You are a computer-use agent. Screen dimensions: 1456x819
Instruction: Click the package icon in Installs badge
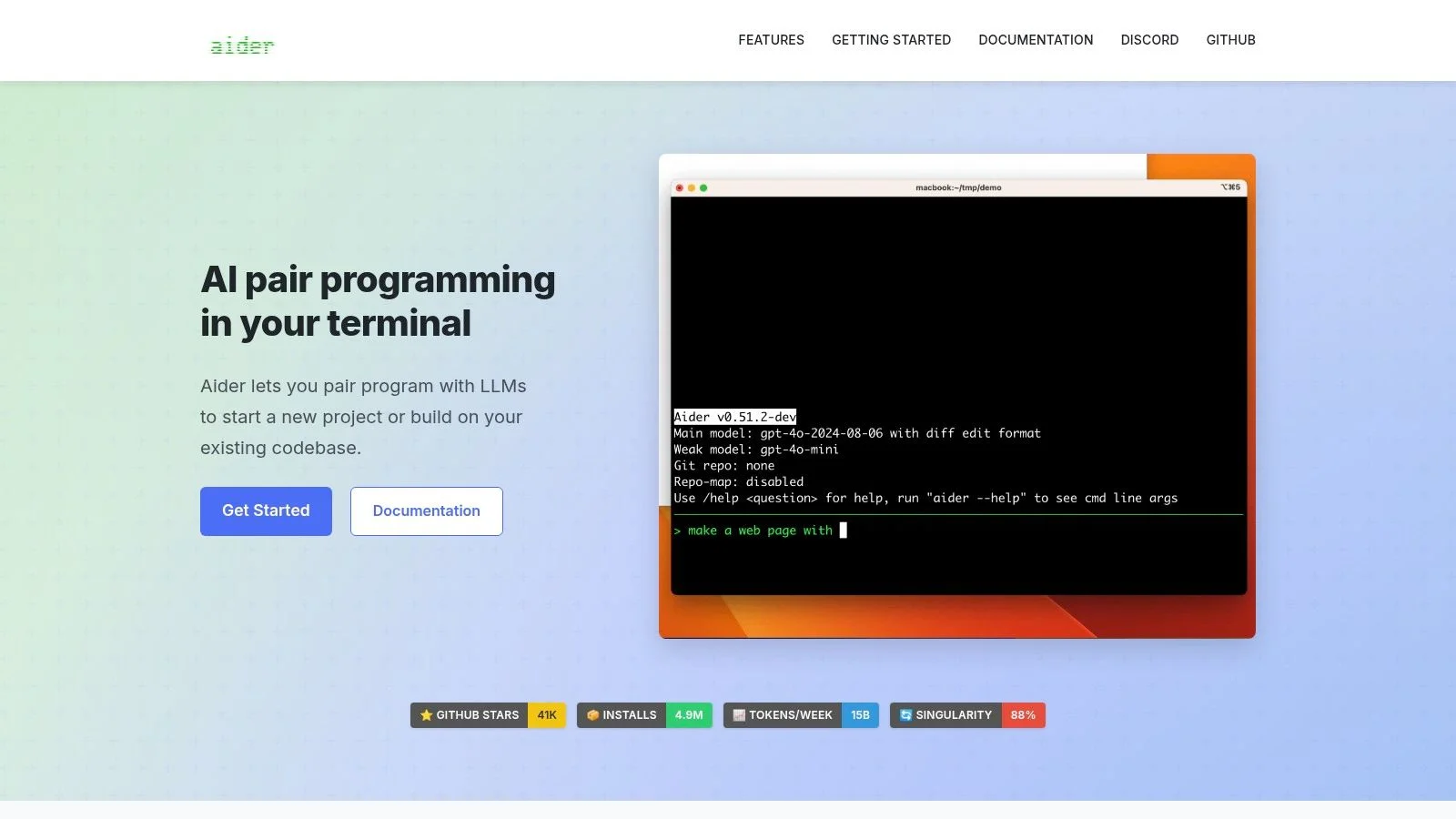pos(592,715)
